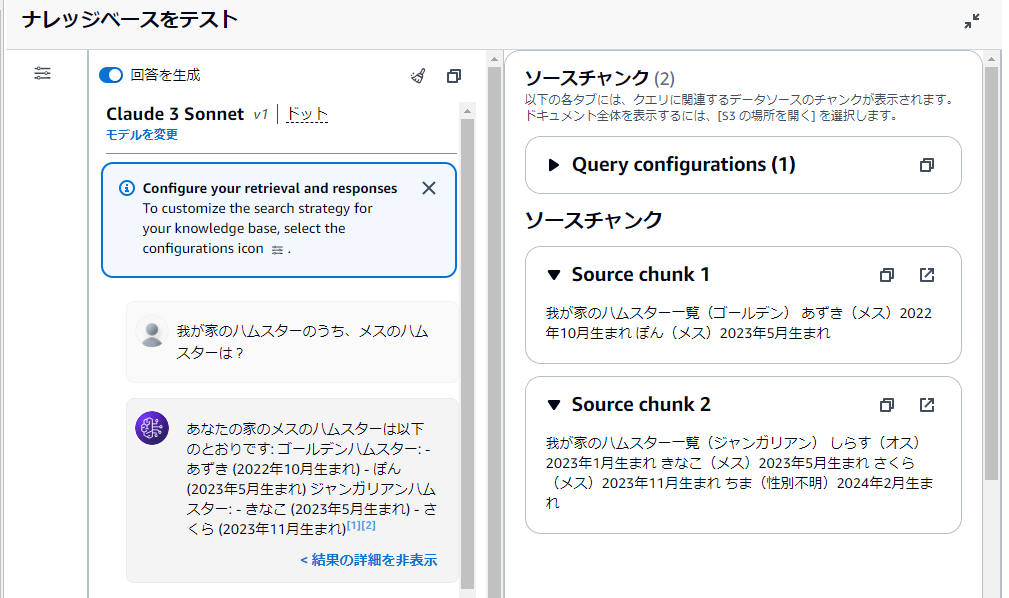Click the ドット dotted label

[307, 114]
